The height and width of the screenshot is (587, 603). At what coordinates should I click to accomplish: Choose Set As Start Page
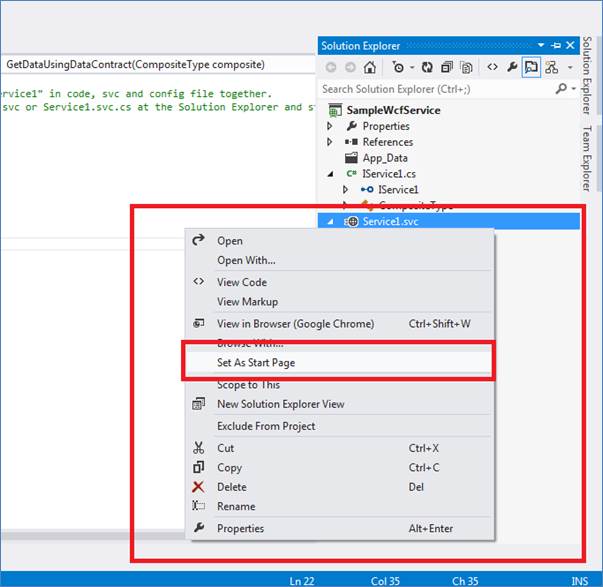(338, 363)
